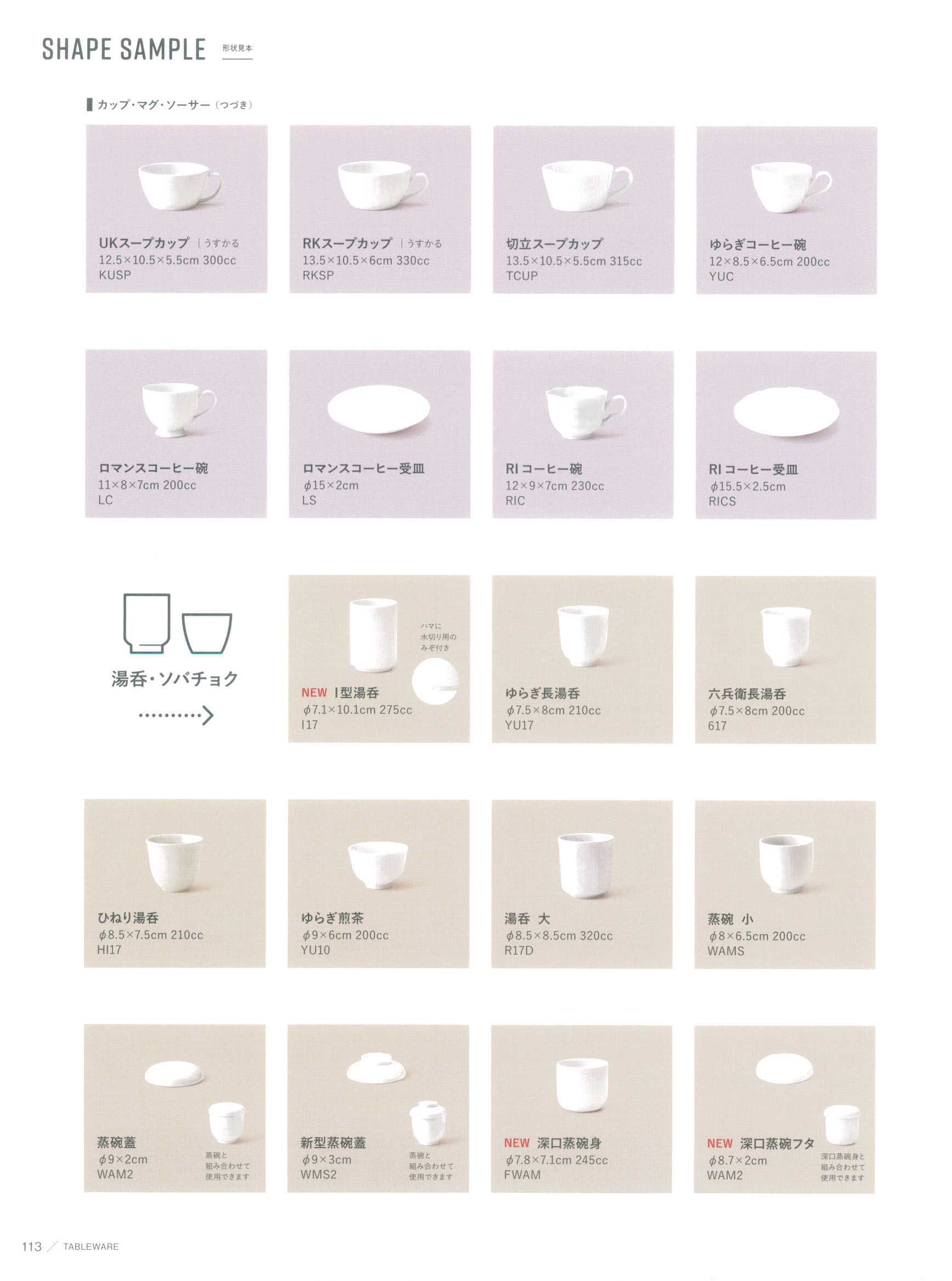952x1281 pixels.
Task: Click the 六兵衛長湯呑 product code 617
Action: (717, 726)
